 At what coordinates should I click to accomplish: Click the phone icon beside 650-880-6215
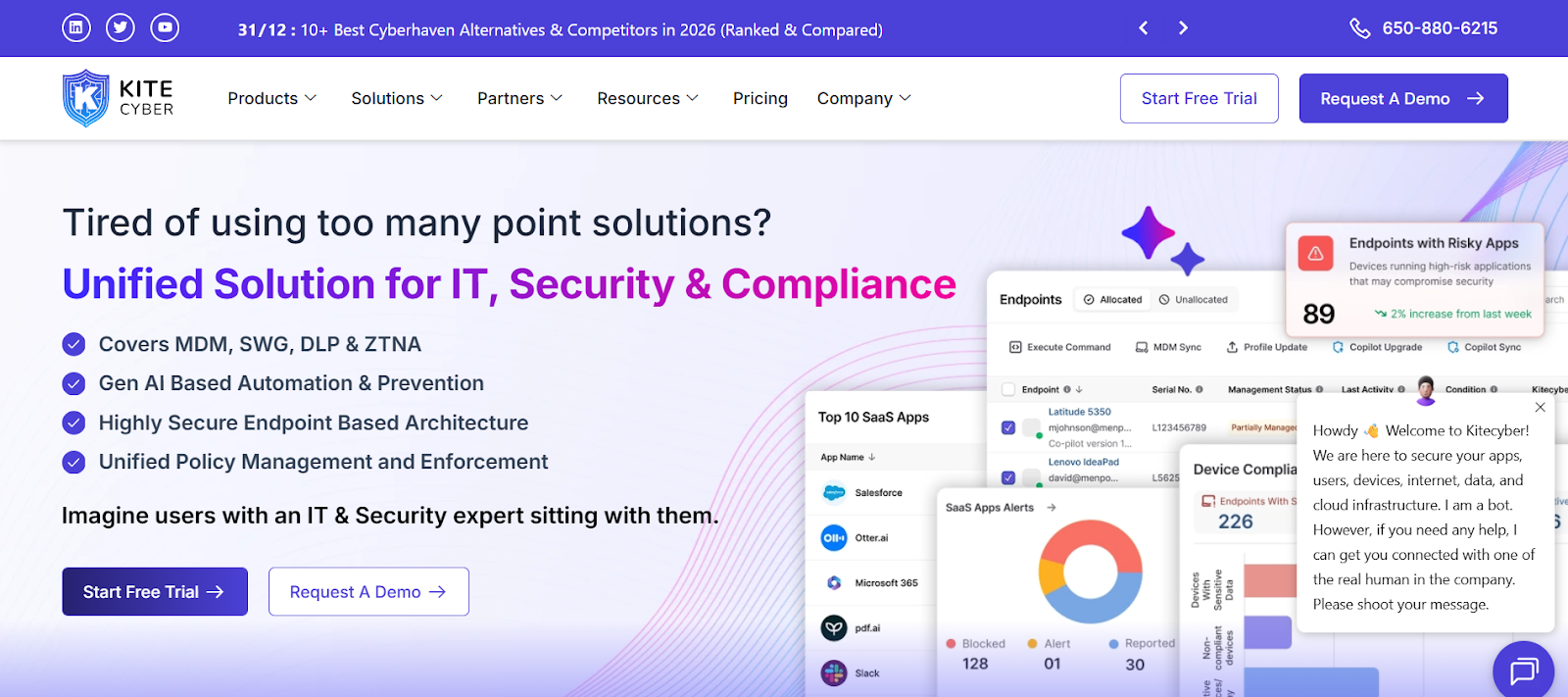point(1359,28)
